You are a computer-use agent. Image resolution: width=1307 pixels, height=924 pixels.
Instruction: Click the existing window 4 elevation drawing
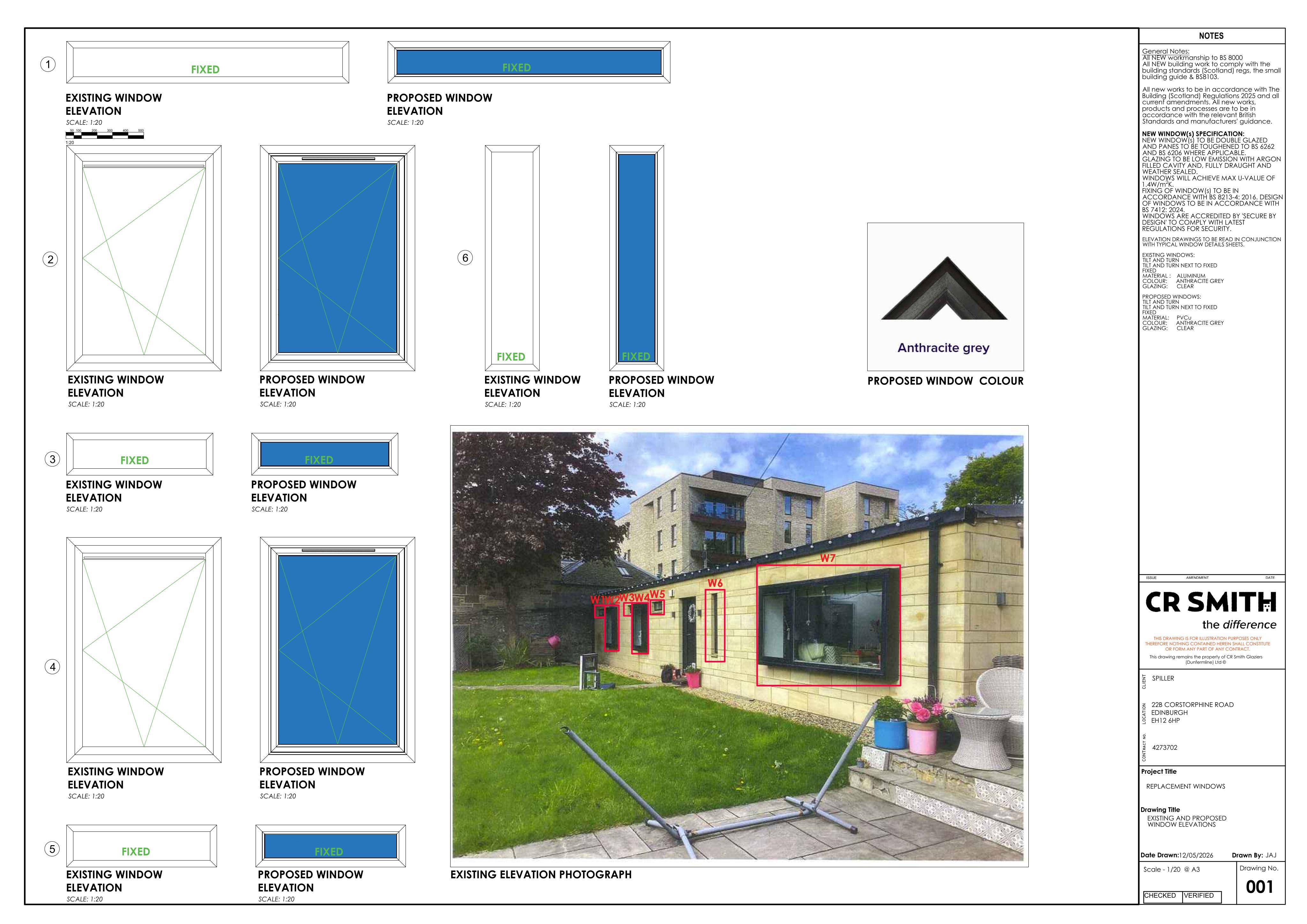(144, 650)
